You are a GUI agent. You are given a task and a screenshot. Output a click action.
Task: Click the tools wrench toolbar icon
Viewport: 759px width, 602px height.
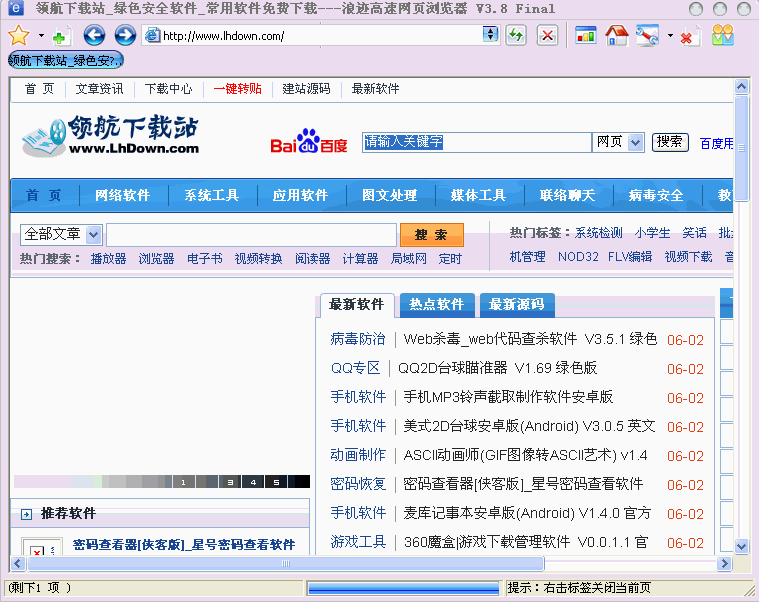tap(648, 35)
